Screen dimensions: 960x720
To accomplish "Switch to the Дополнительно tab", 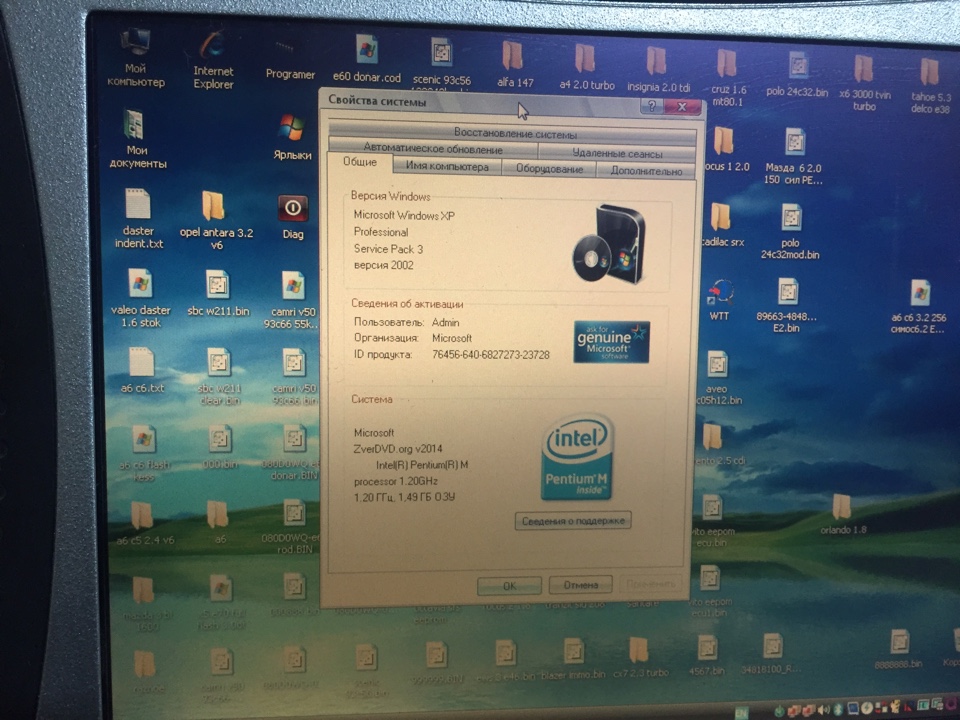I will [x=646, y=171].
